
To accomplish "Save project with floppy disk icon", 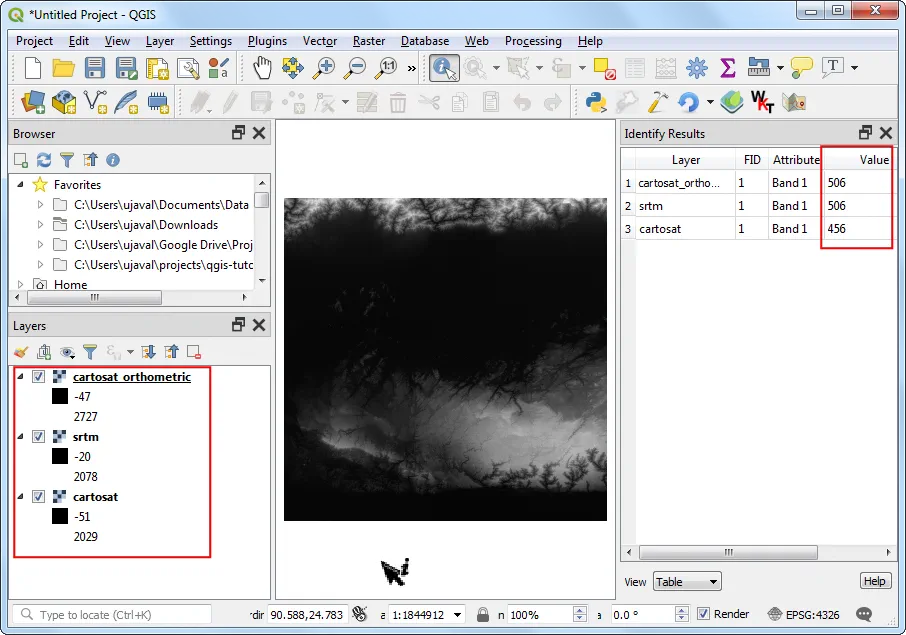I will [95, 68].
